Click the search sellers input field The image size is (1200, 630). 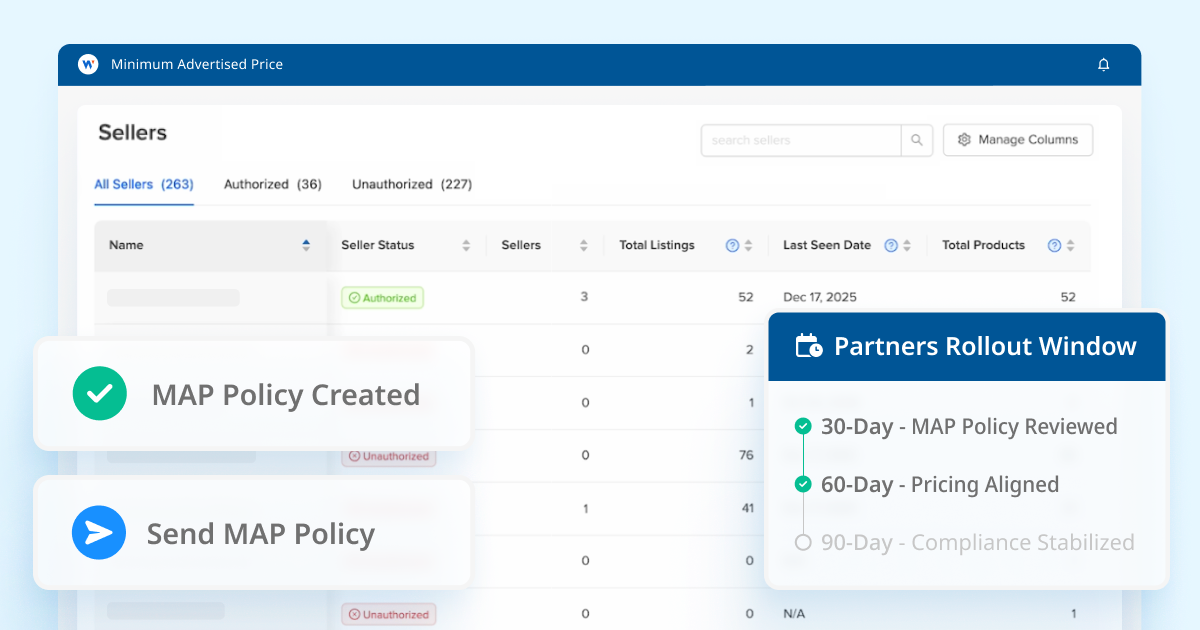[x=800, y=141]
